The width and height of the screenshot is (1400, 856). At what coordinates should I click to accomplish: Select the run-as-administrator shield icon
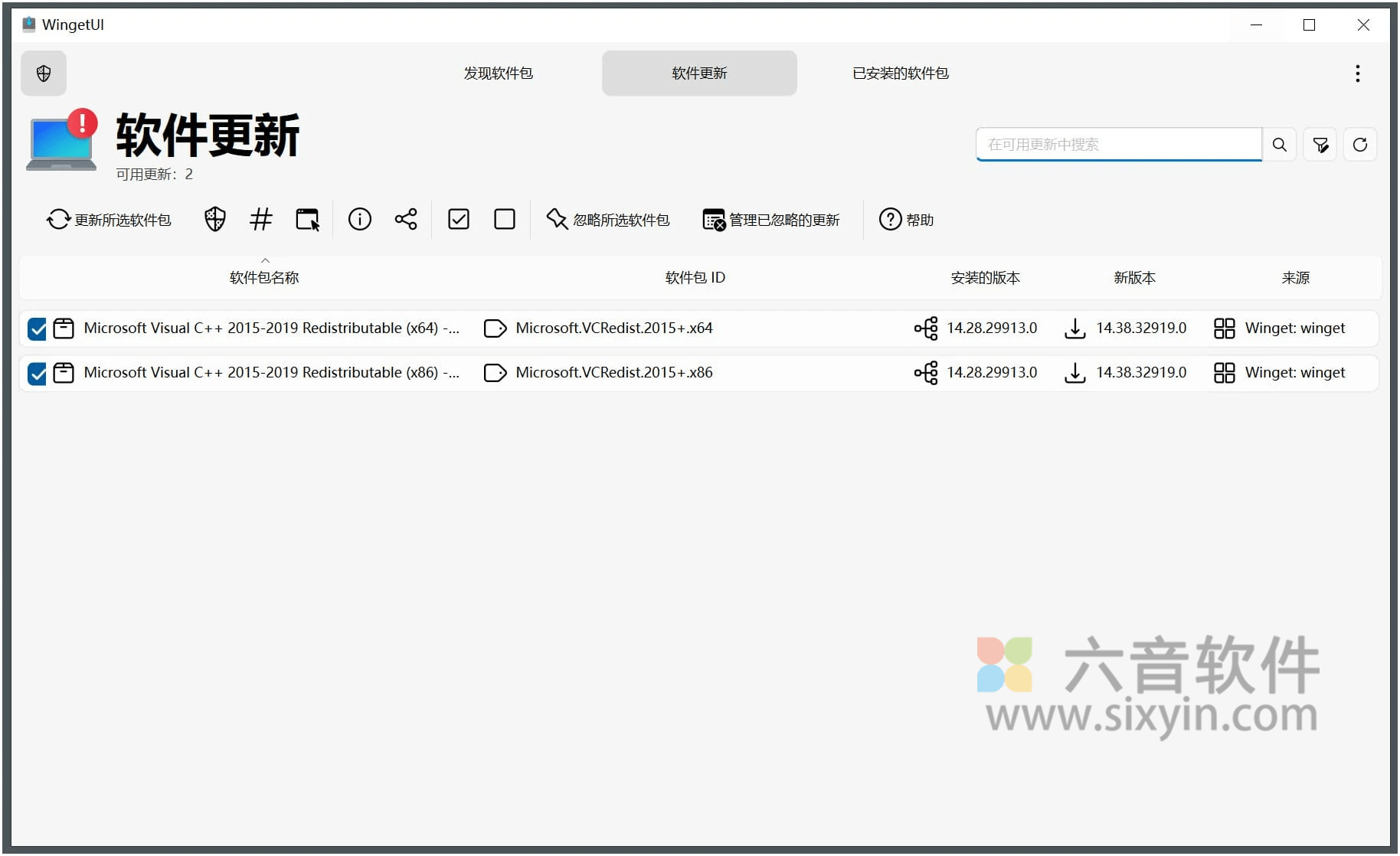(215, 220)
